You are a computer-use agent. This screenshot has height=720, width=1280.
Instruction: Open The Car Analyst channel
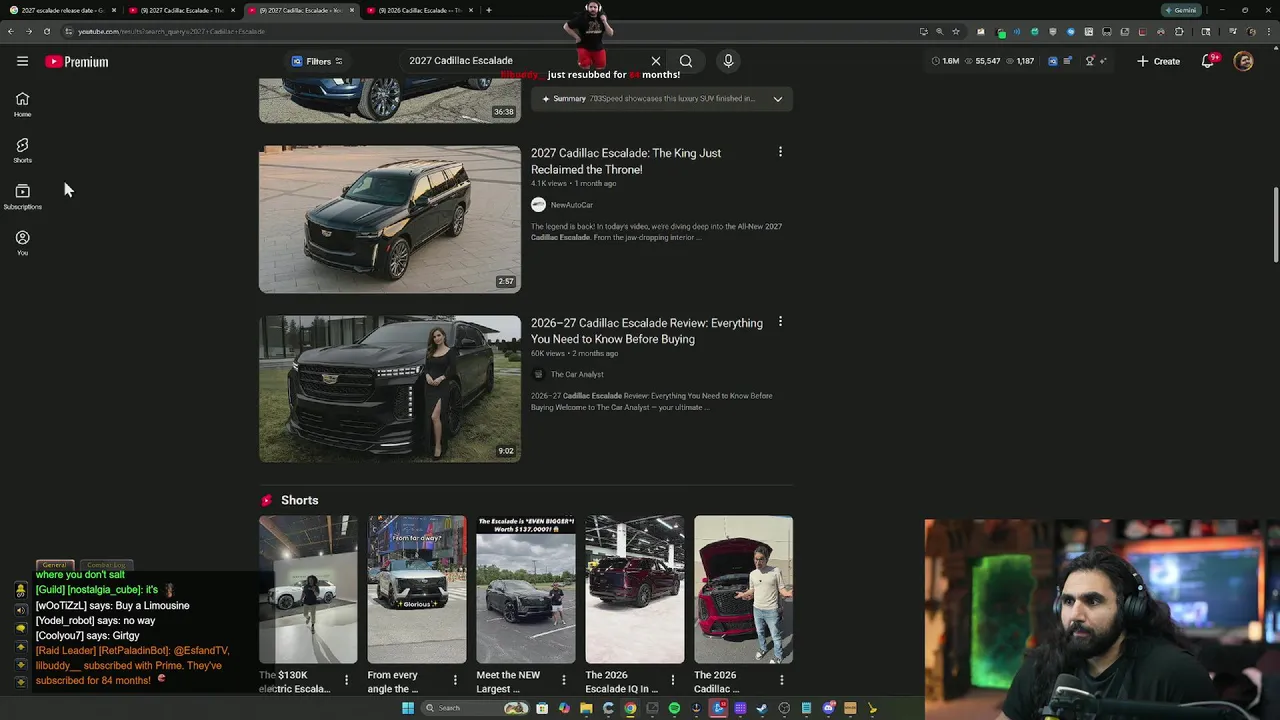576,374
